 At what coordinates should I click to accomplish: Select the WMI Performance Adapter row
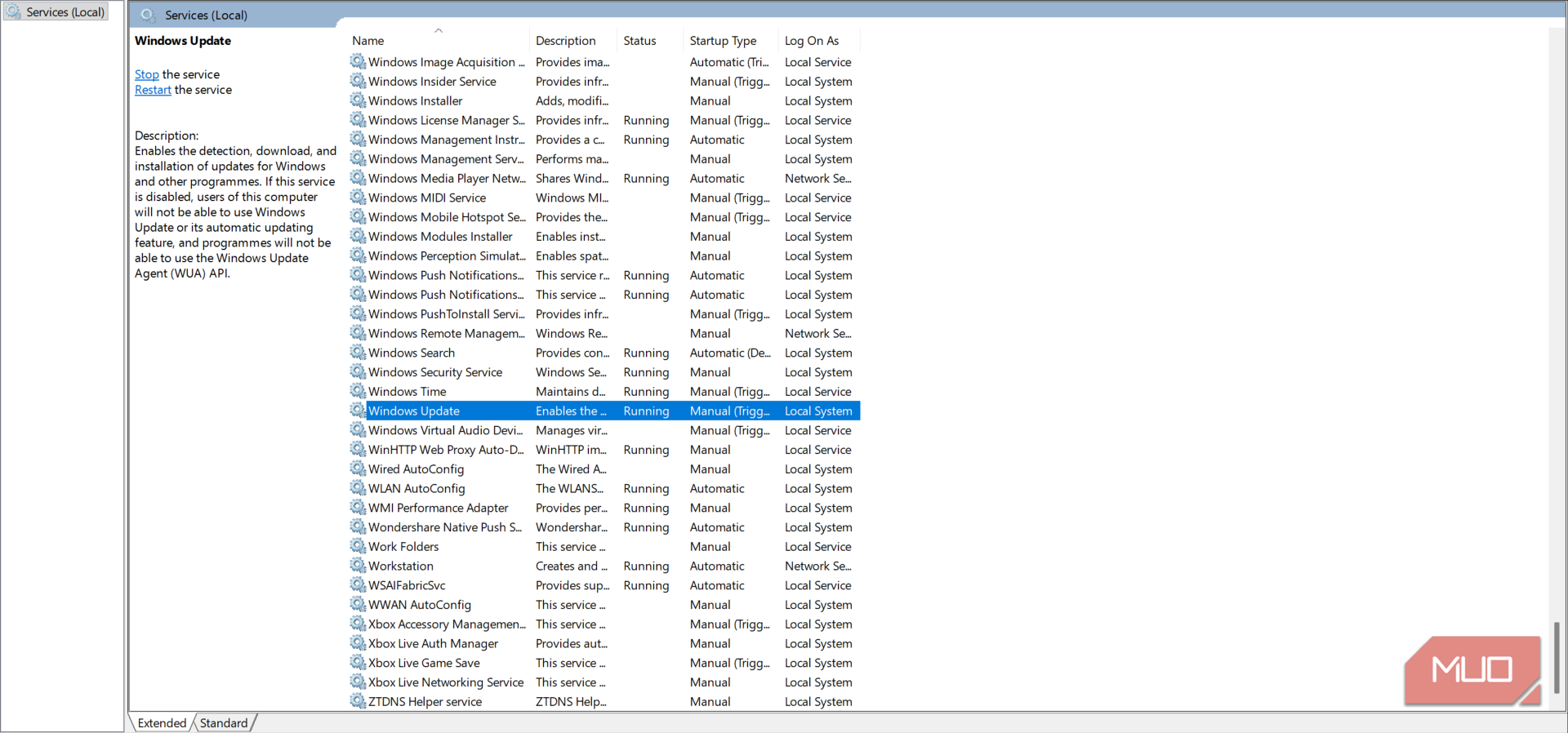[604, 508]
